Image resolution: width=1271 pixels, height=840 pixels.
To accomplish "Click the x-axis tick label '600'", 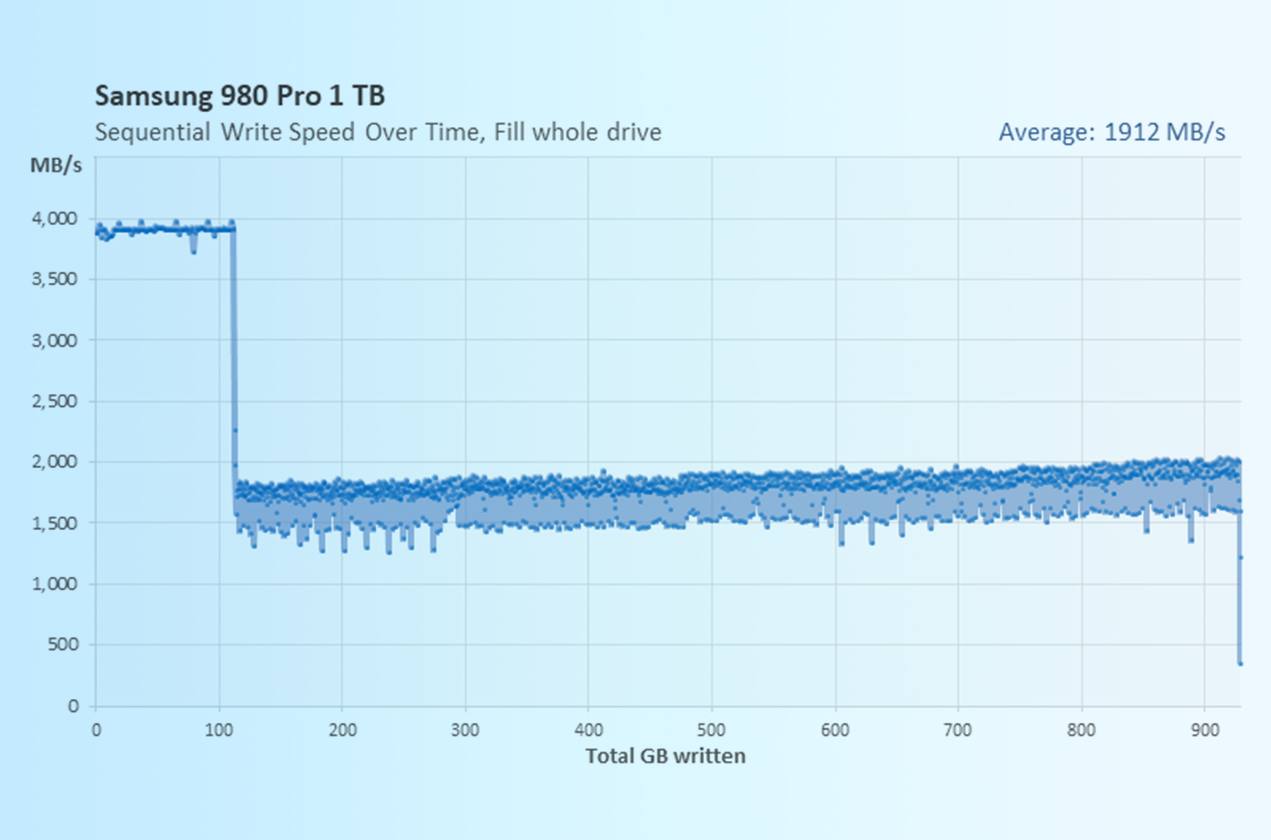I will [x=835, y=730].
